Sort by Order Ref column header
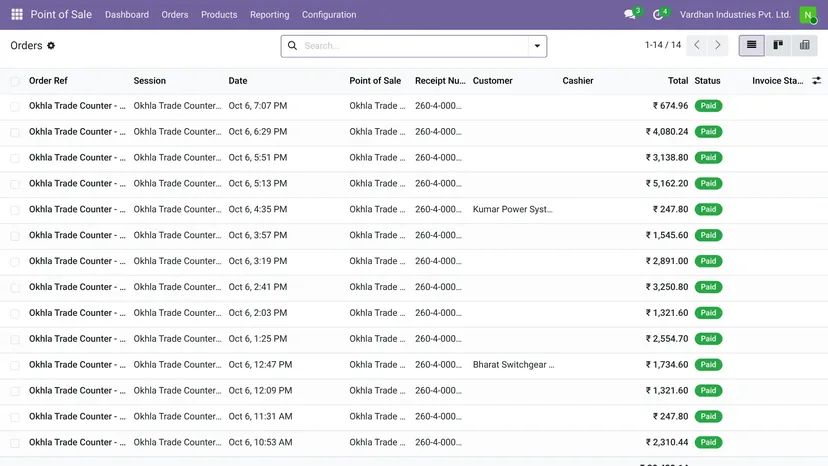828x466 pixels. (x=48, y=81)
